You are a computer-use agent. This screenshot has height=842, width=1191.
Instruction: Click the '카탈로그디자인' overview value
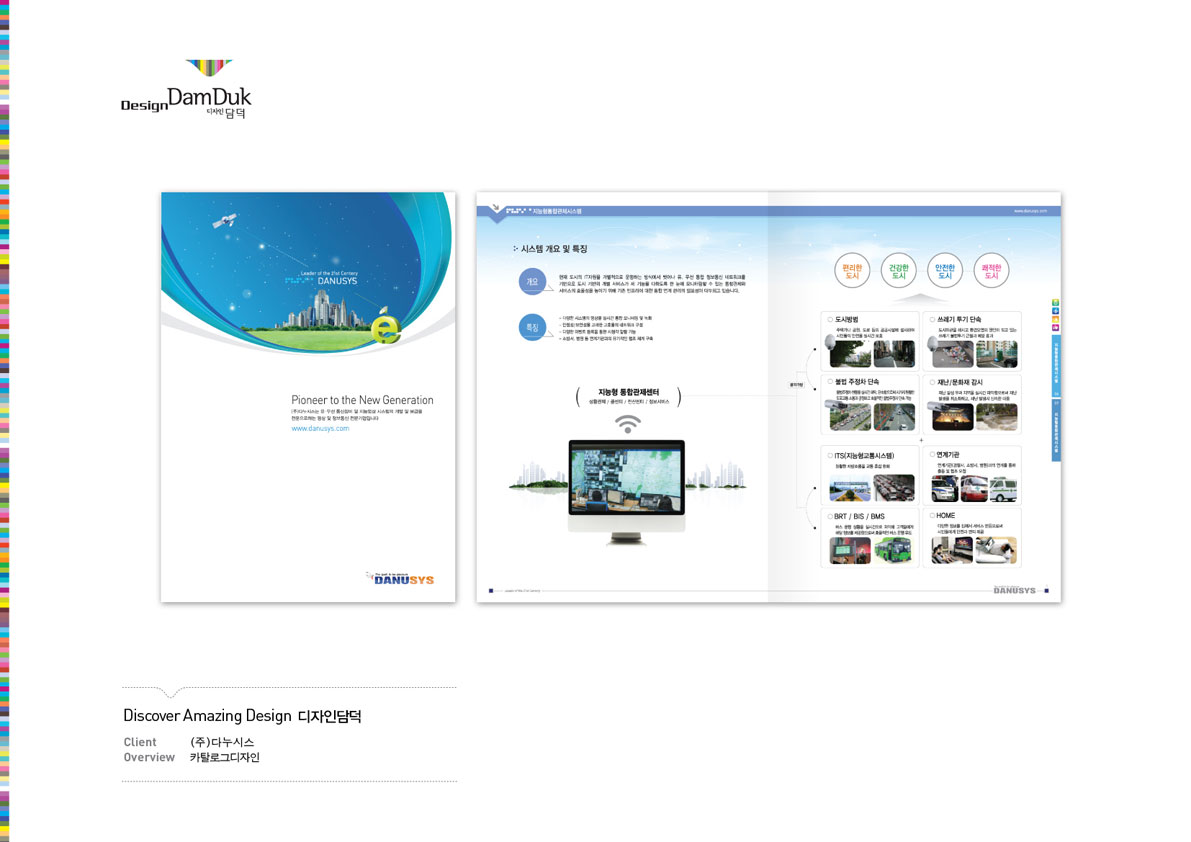[x=225, y=758]
